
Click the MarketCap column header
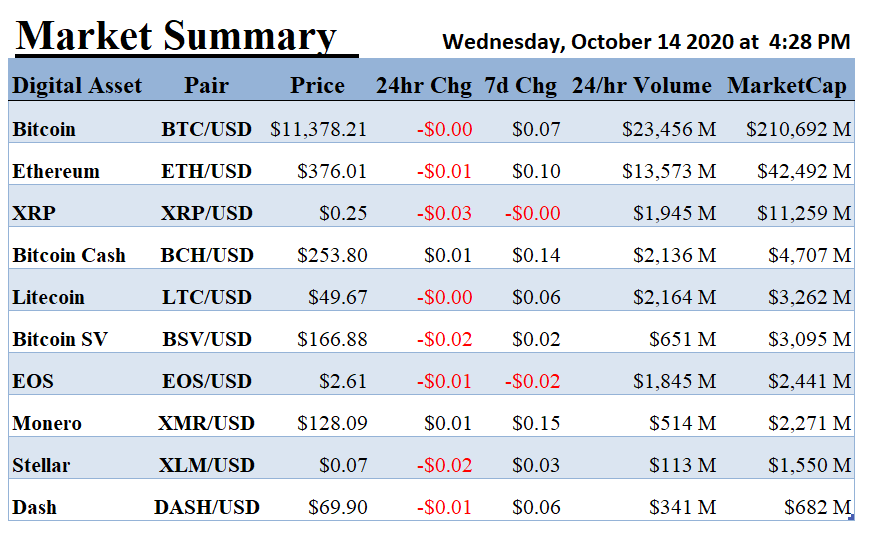[x=787, y=85]
